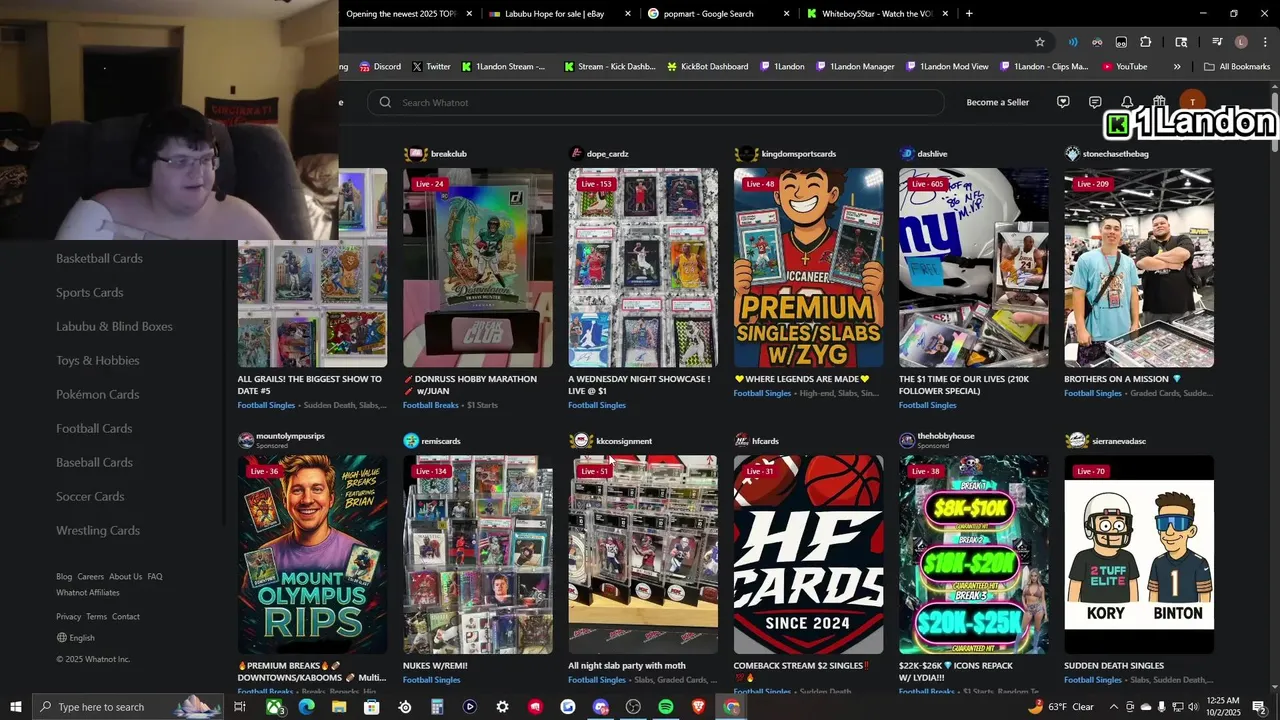Close the popmart Google Search tab

pos(787,14)
